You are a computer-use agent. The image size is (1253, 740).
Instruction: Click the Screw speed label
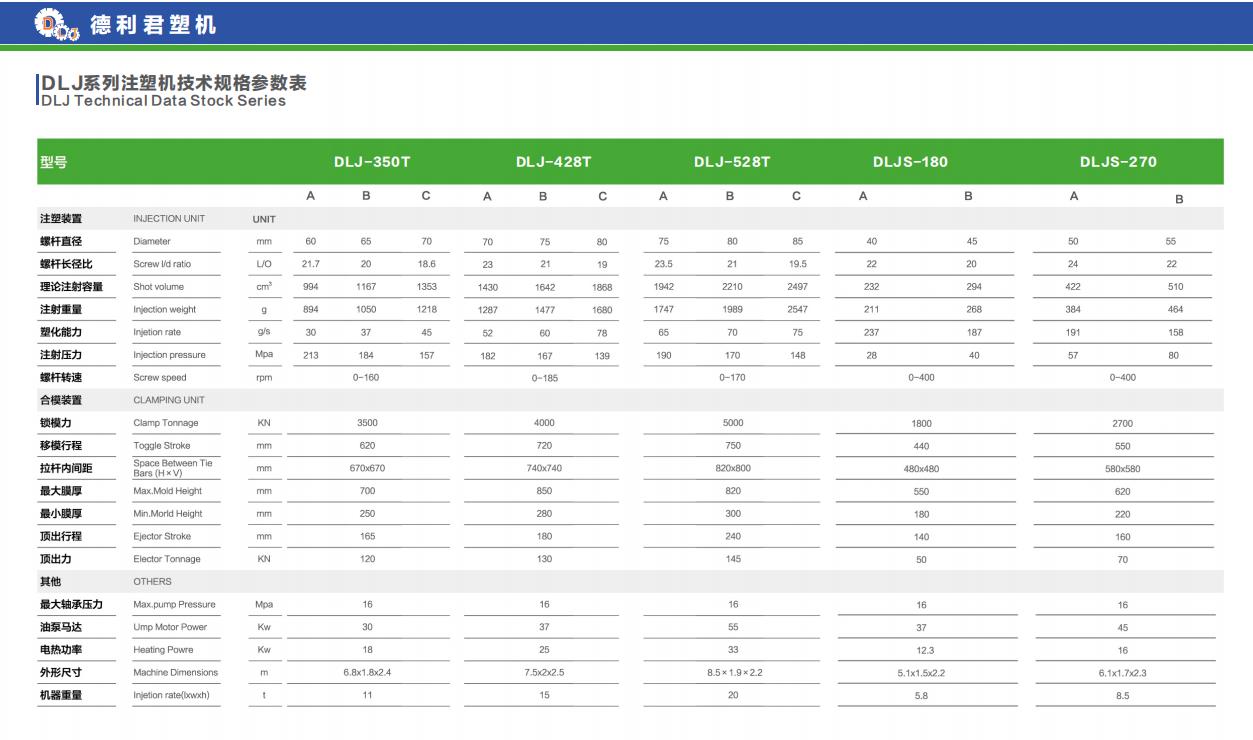pyautogui.click(x=160, y=378)
